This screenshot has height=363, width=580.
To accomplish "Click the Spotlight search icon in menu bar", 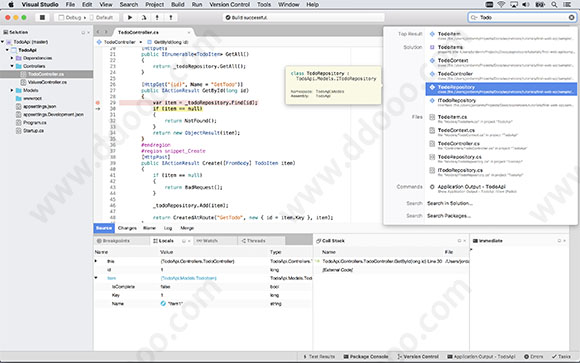I will (554, 4).
